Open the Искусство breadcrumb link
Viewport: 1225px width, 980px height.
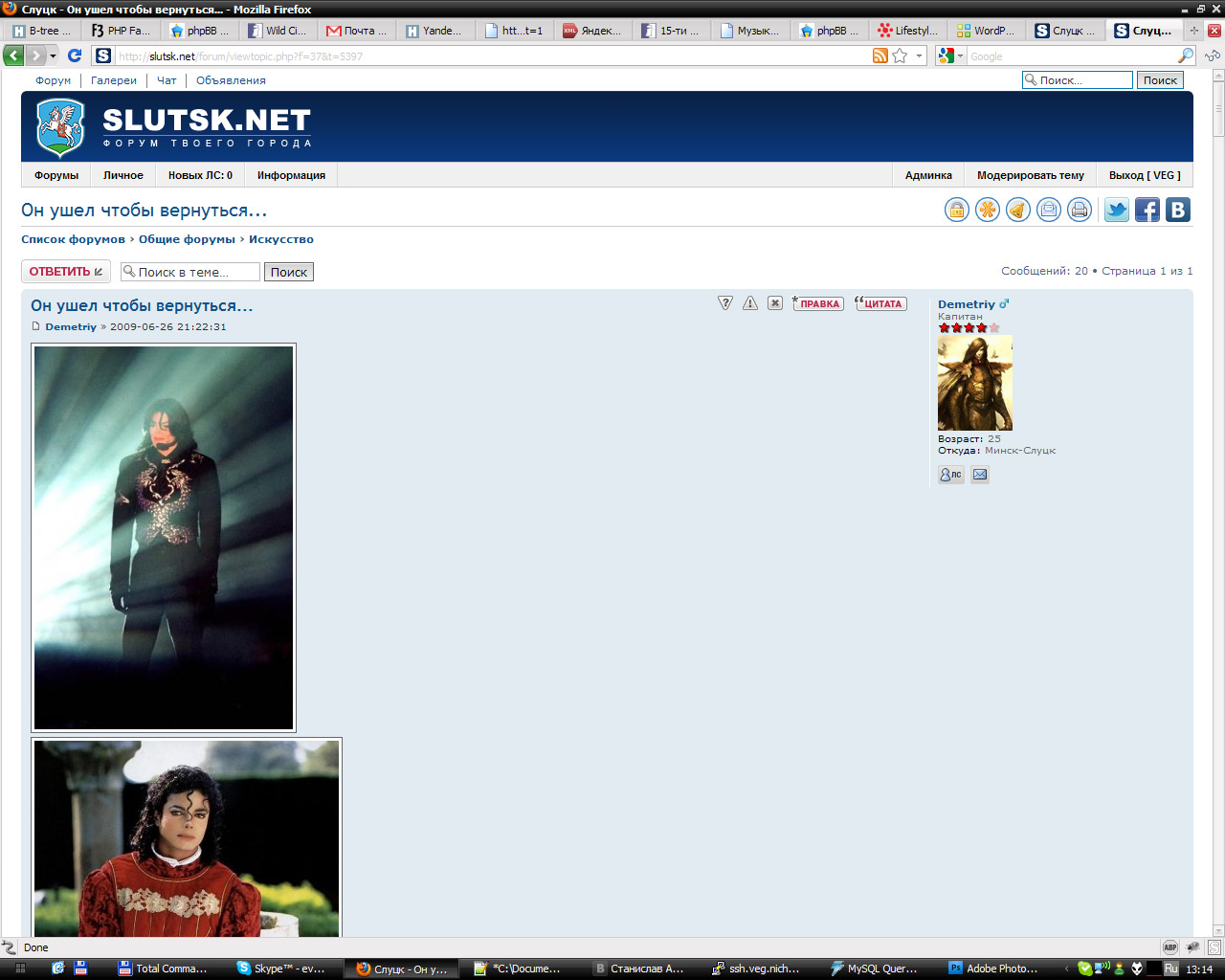pyautogui.click(x=281, y=239)
